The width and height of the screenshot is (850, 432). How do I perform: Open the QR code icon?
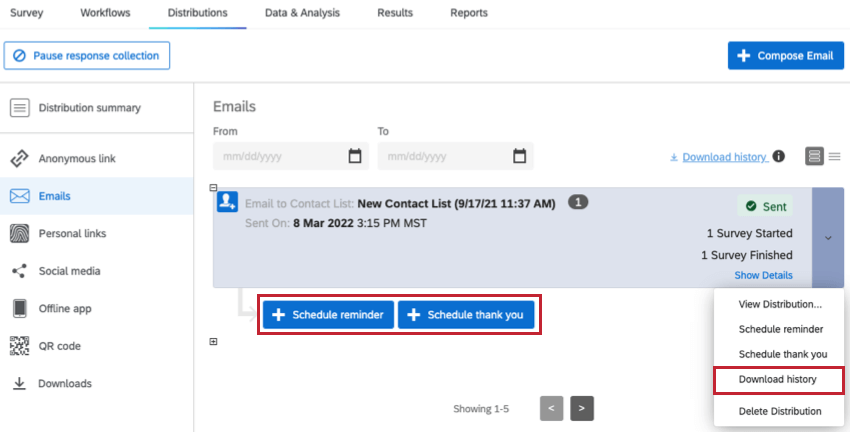coord(19,346)
